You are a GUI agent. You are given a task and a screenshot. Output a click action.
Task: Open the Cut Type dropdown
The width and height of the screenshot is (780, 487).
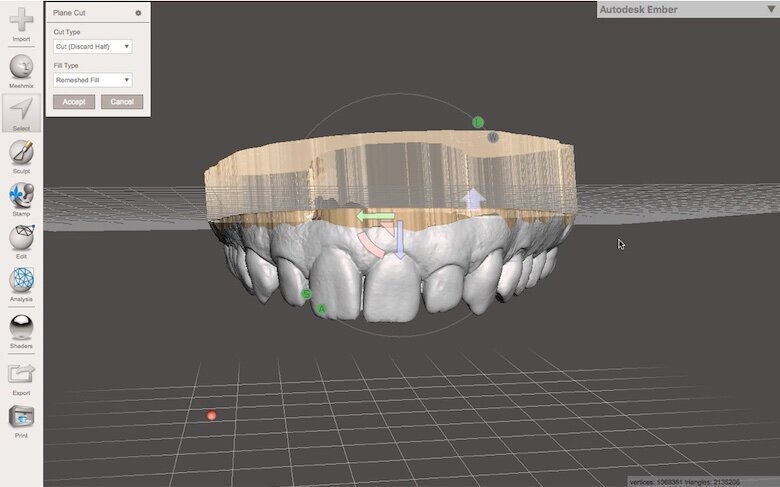pos(93,46)
